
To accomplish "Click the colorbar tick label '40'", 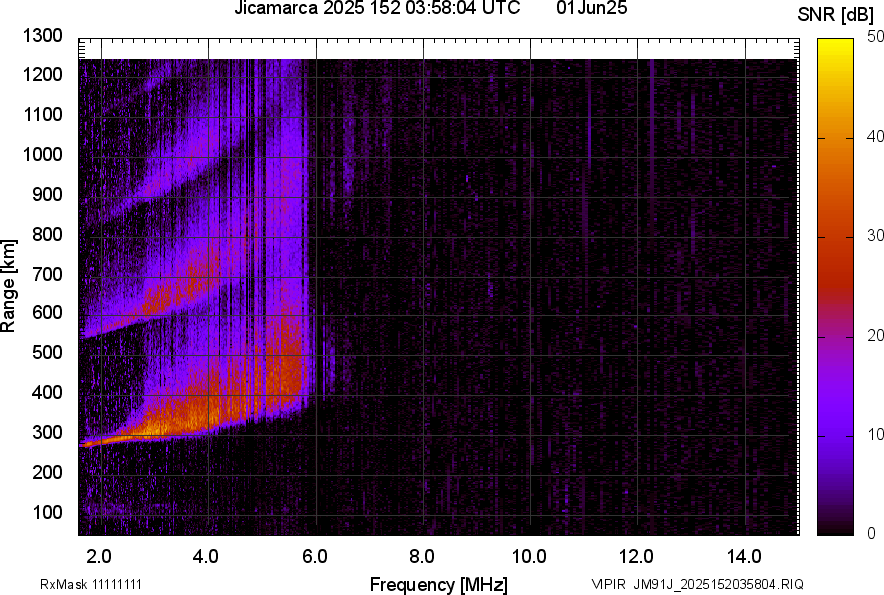I will 875,136.
